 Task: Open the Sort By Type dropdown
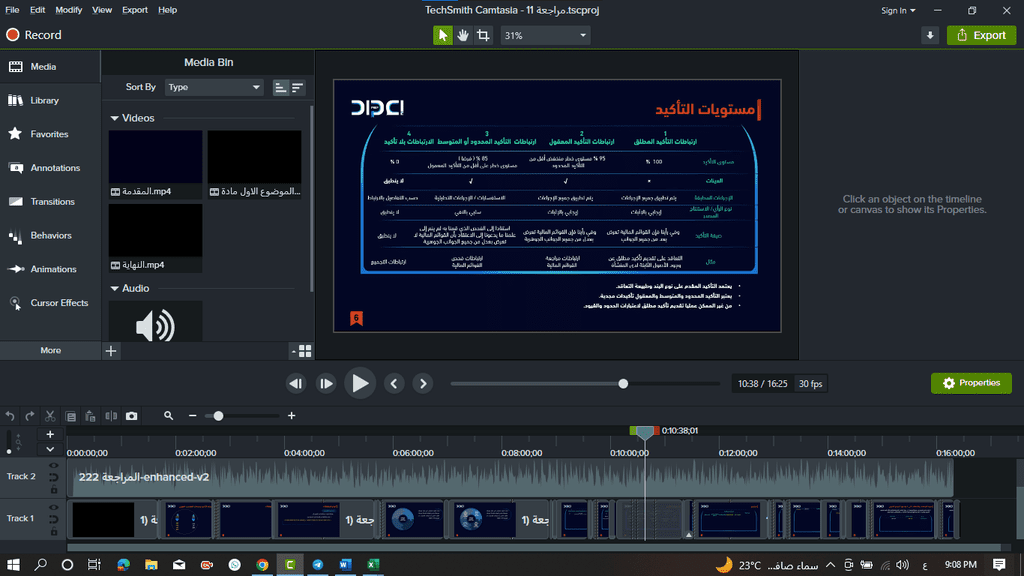pos(213,87)
